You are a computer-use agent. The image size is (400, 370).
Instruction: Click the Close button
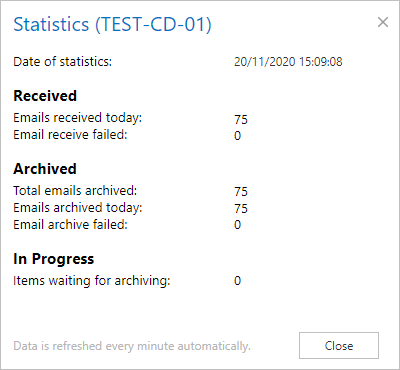tap(339, 345)
